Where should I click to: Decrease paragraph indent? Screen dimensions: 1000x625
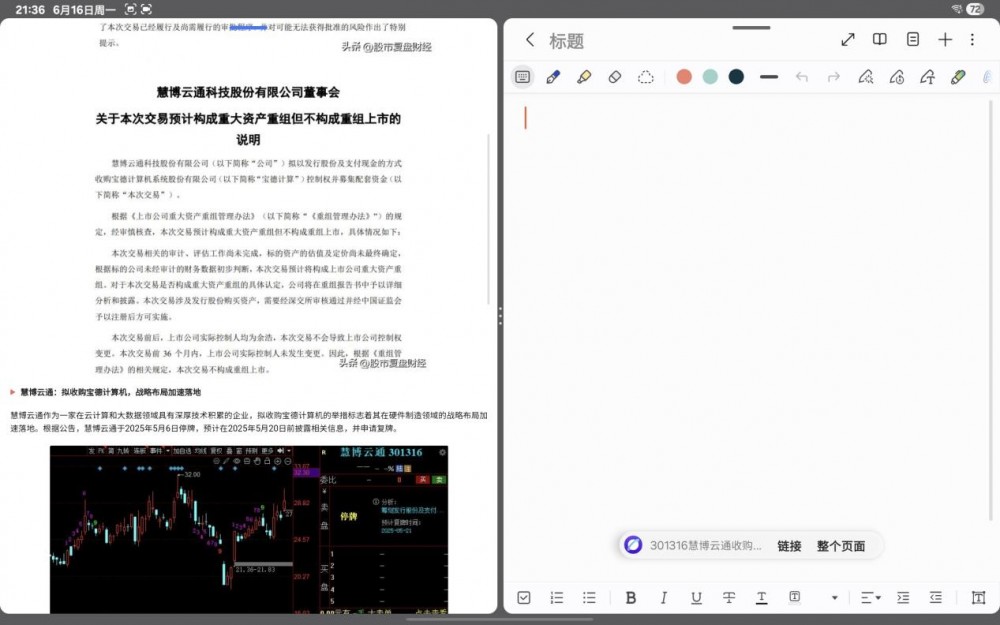pyautogui.click(x=936, y=598)
